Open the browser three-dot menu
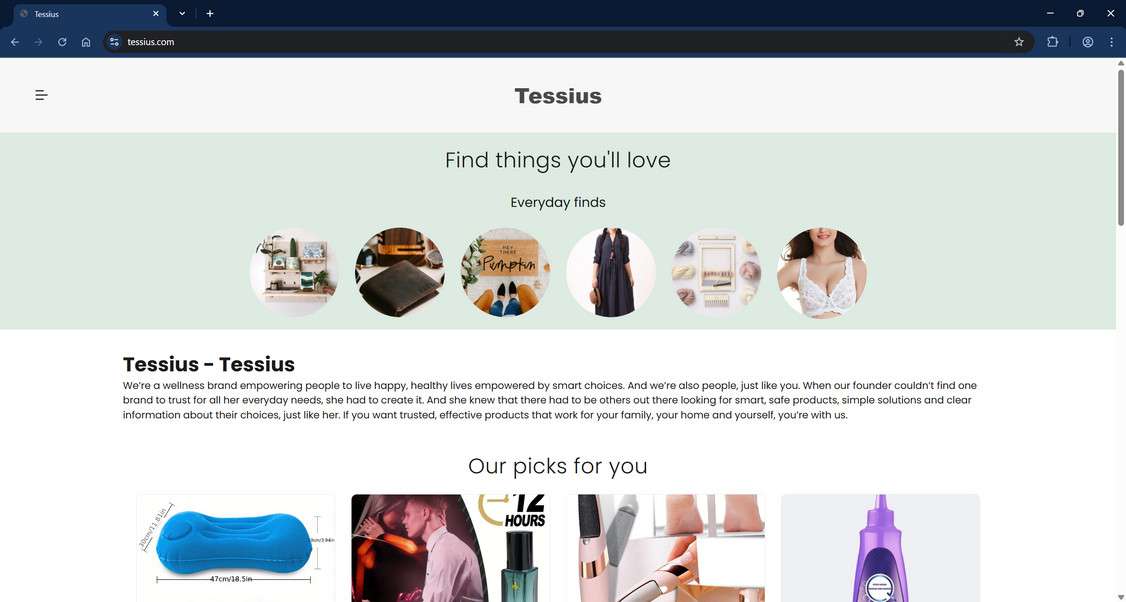Image resolution: width=1126 pixels, height=602 pixels. (x=1111, y=42)
